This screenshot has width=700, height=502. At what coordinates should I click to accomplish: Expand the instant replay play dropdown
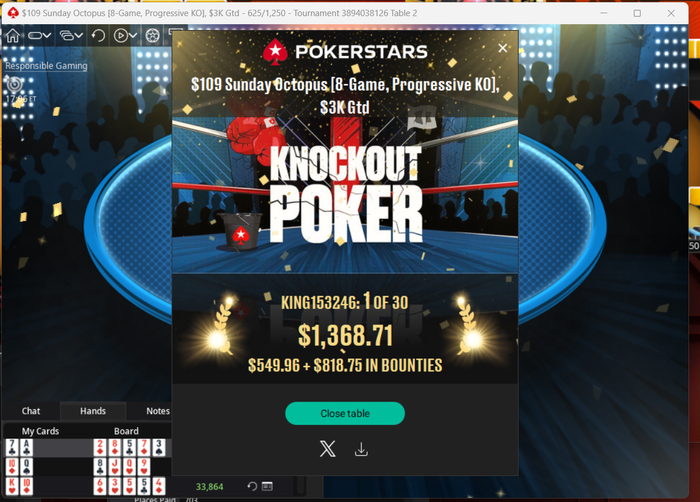(x=125, y=35)
